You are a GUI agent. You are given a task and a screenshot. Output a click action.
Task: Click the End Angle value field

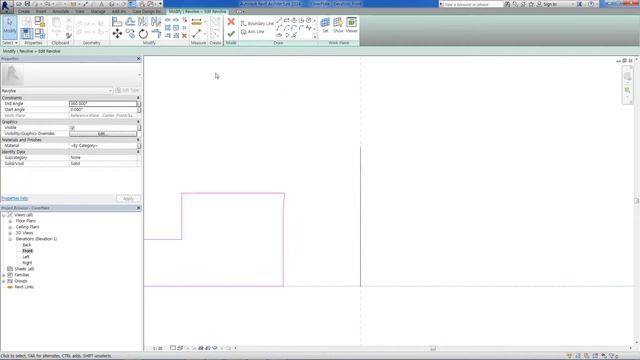[103, 104]
